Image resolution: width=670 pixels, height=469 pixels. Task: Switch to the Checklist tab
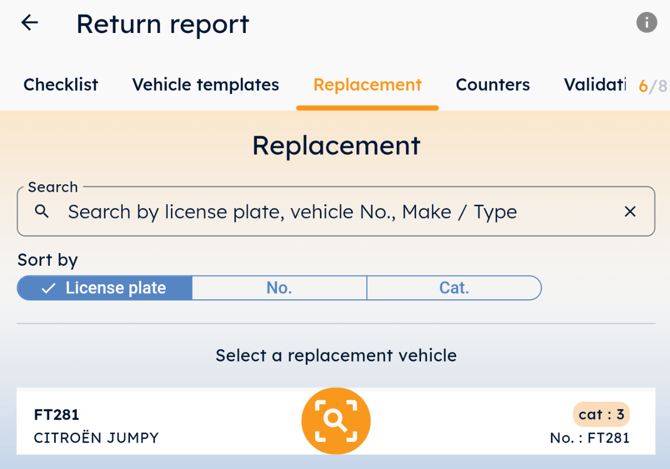(61, 85)
